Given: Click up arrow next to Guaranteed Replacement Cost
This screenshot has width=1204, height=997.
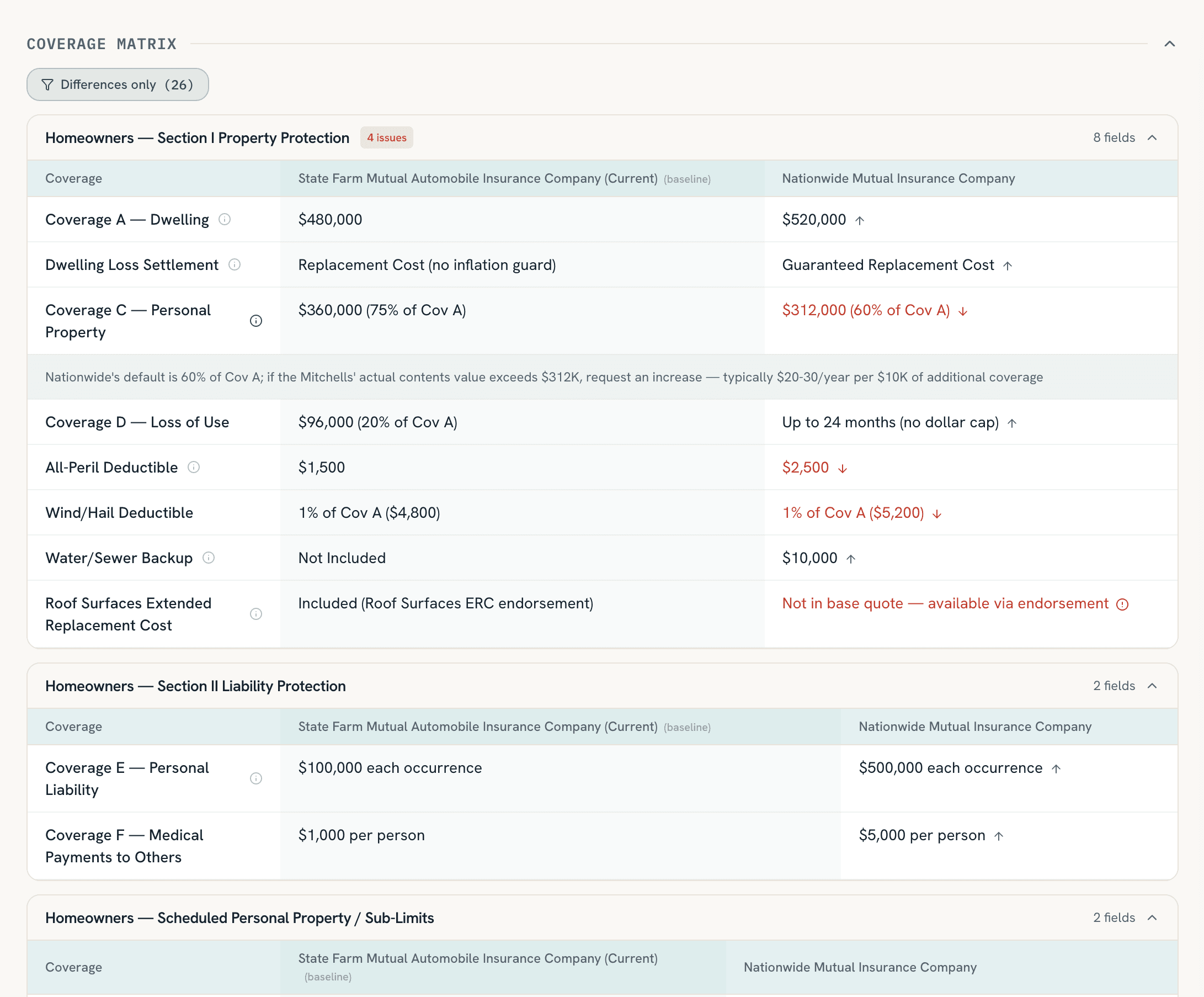Looking at the screenshot, I should (1008, 266).
